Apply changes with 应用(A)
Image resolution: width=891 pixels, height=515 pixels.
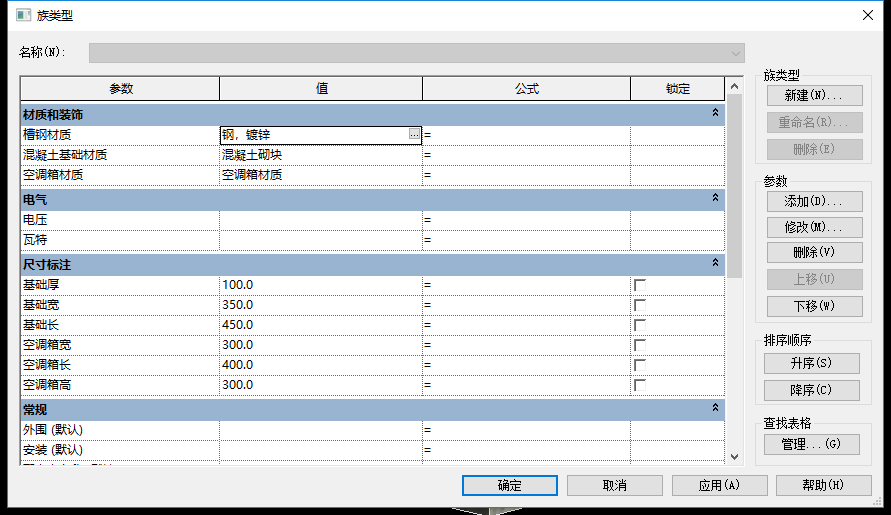coord(719,485)
